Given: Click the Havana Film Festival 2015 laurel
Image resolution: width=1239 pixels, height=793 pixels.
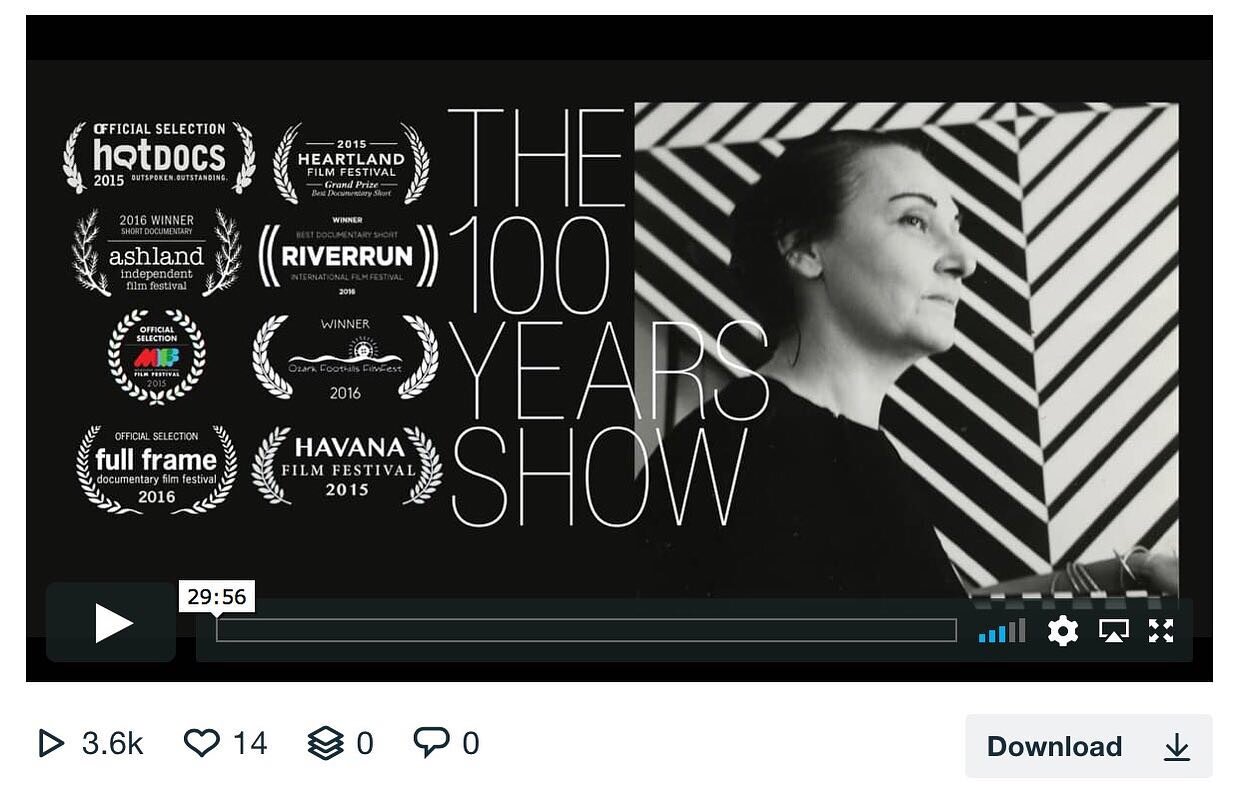Looking at the screenshot, I should pos(347,465).
